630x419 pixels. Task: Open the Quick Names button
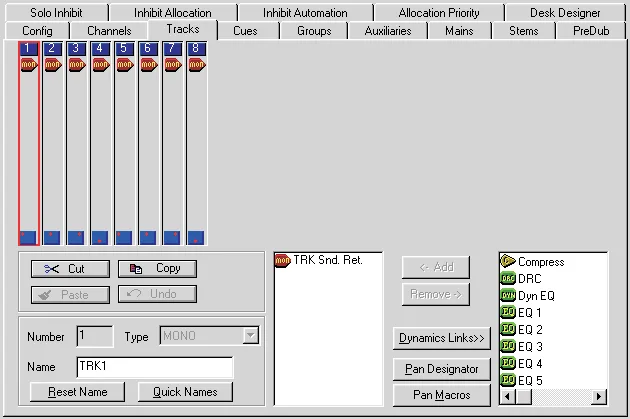[185, 392]
